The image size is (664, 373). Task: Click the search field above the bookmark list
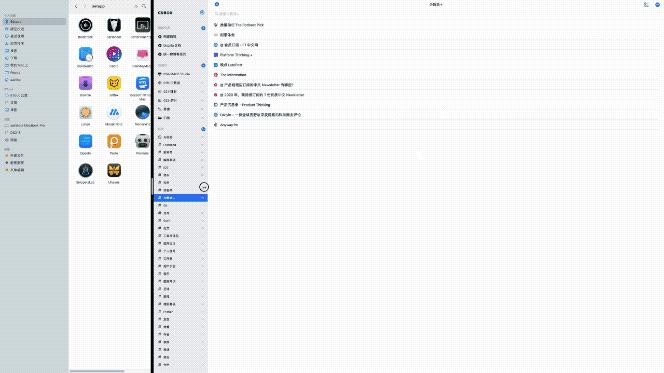tap(436, 14)
